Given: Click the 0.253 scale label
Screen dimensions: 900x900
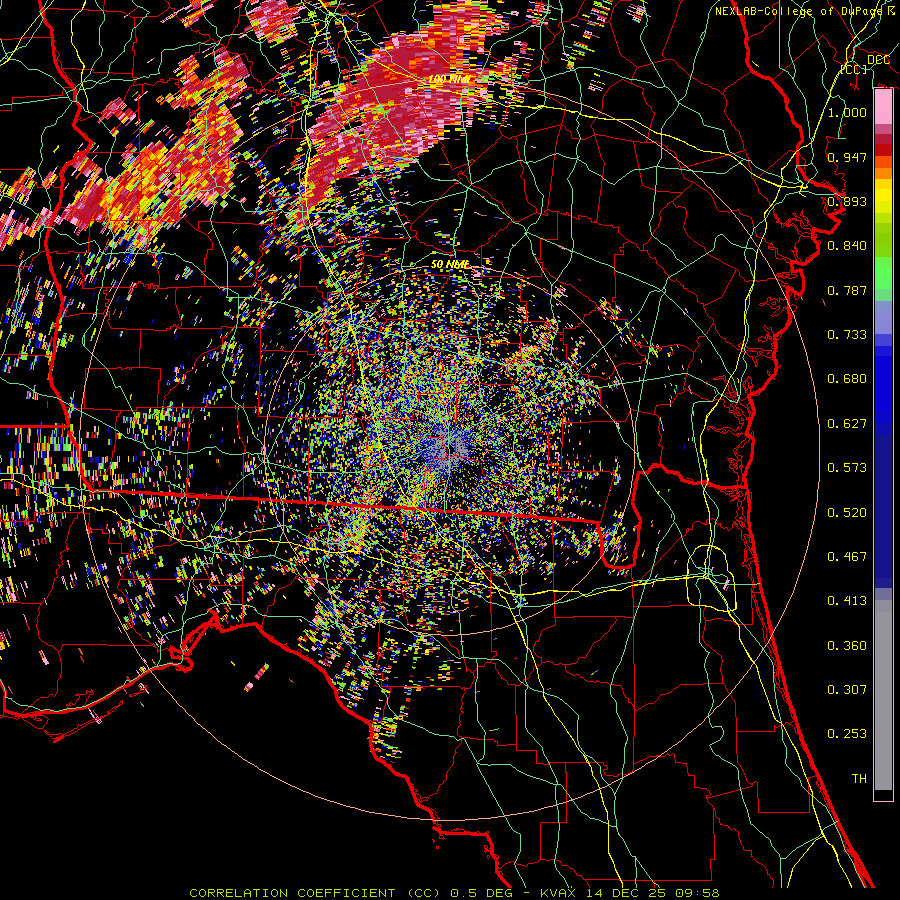Looking at the screenshot, I should (x=847, y=734).
